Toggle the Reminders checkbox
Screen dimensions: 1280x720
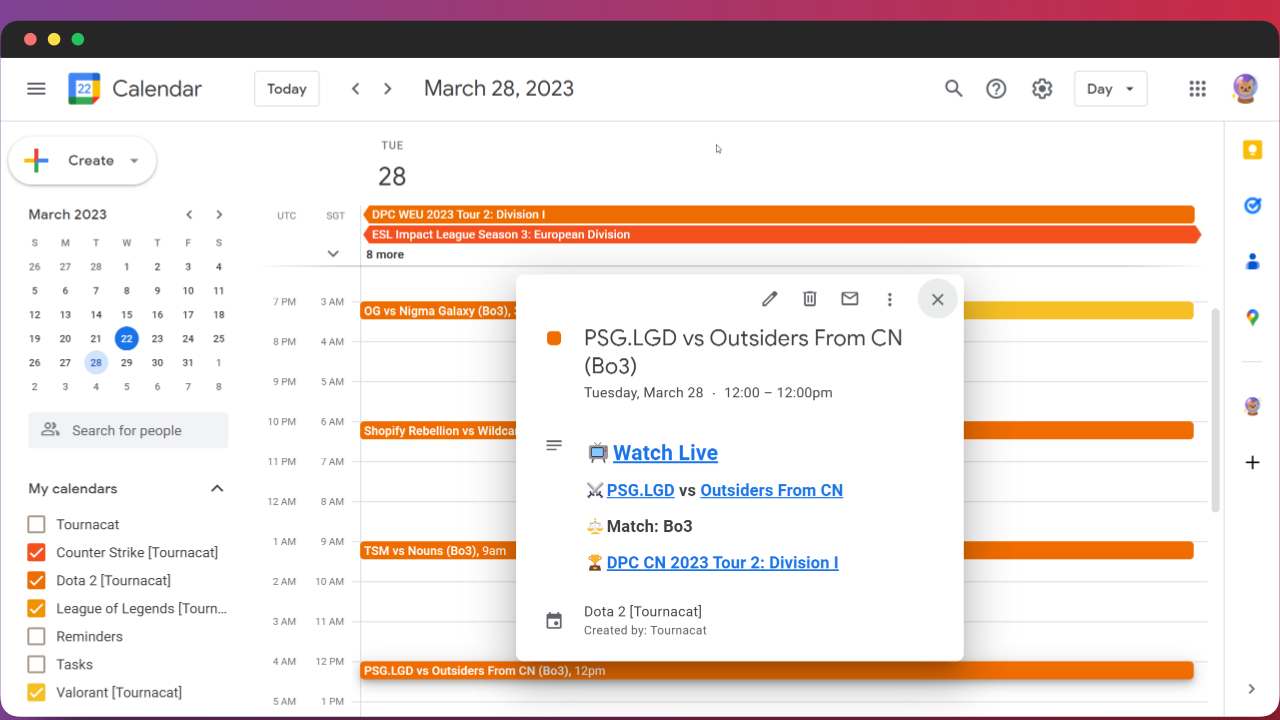37,636
